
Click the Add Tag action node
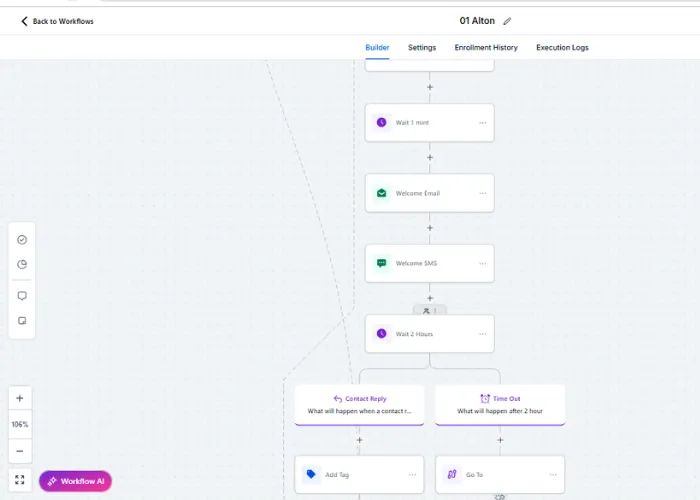click(359, 475)
